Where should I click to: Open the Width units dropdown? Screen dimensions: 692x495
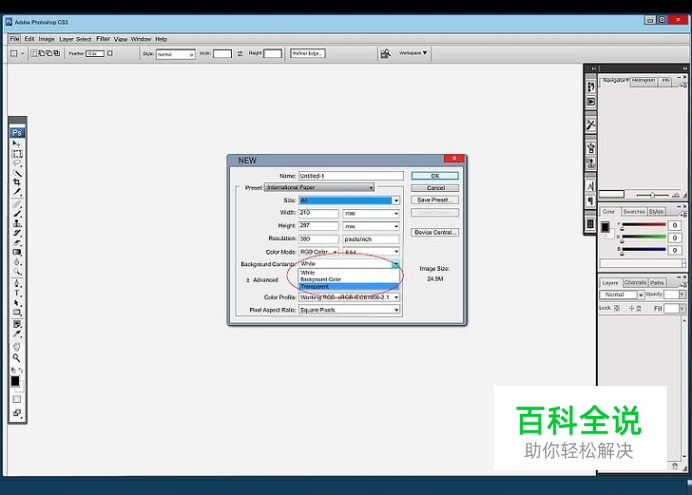(x=371, y=214)
